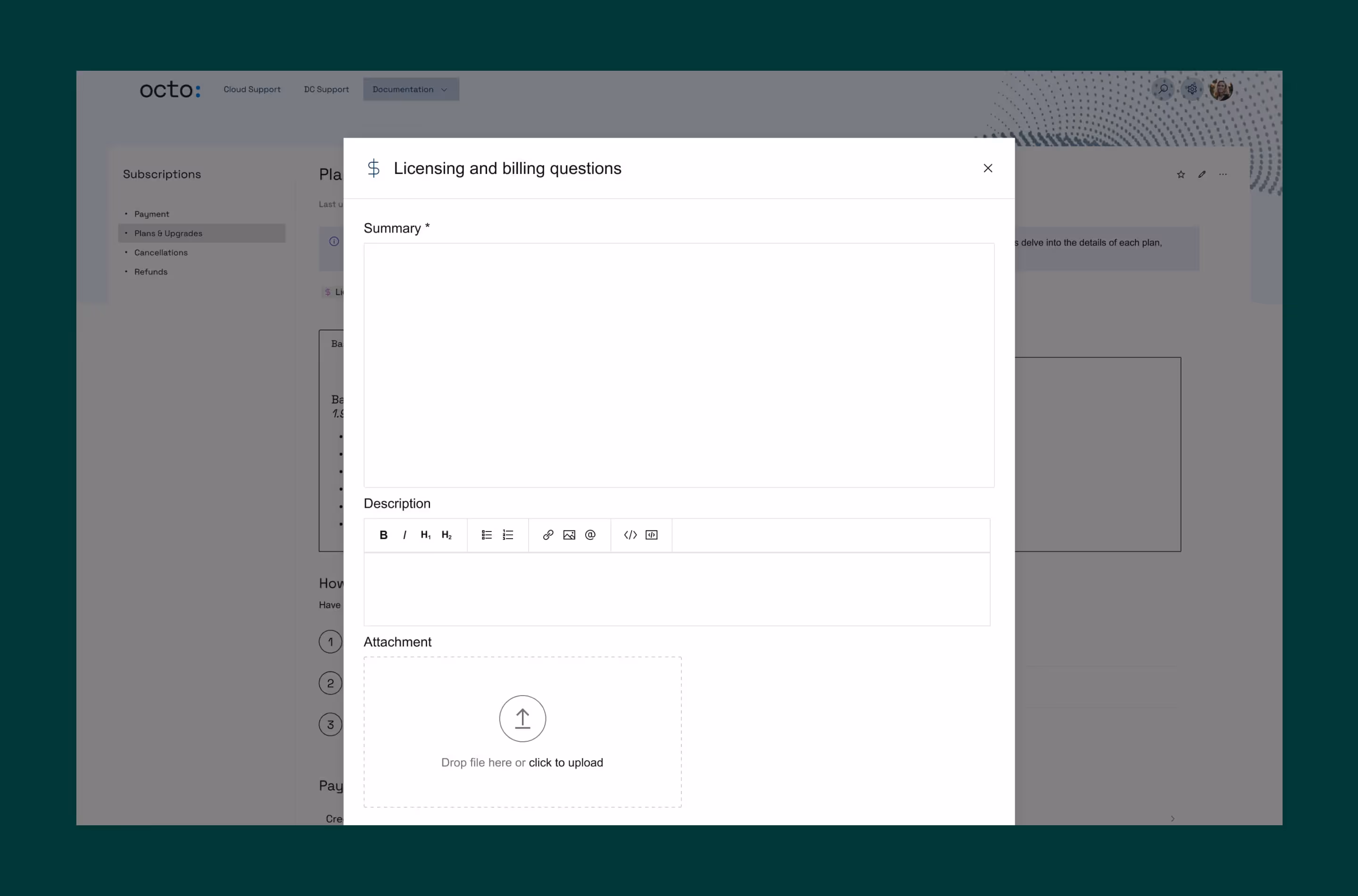Screen dimensions: 1358x896
Task: Insert a numbered list
Action: [x=508, y=535]
